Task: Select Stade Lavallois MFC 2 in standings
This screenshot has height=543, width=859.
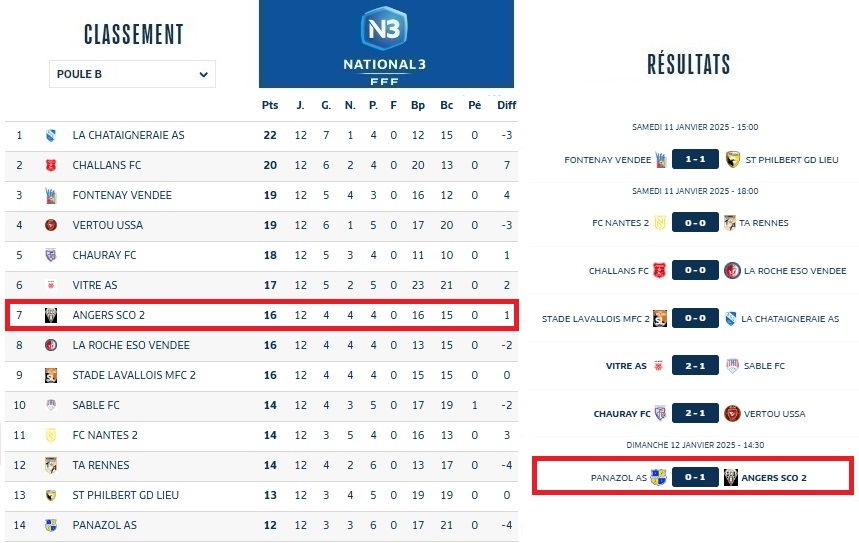Action: 134,375
